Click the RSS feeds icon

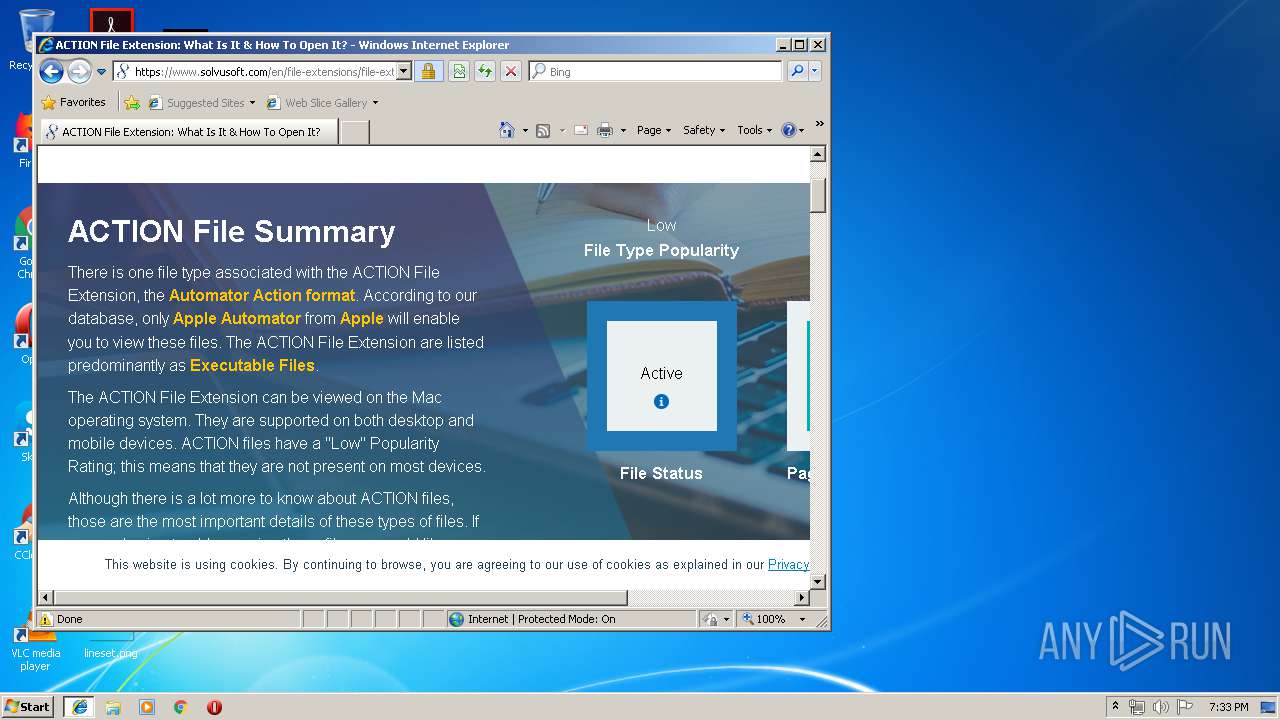click(543, 130)
